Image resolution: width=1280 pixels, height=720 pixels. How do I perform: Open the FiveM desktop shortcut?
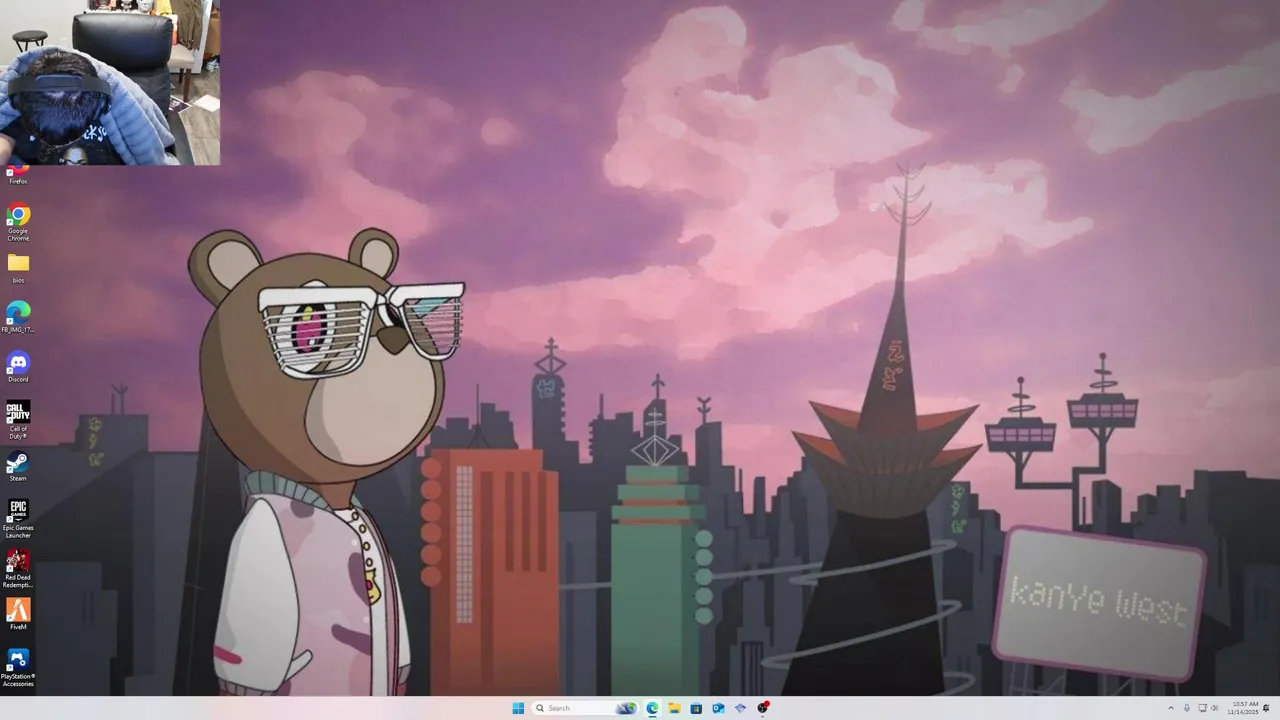[x=18, y=614]
